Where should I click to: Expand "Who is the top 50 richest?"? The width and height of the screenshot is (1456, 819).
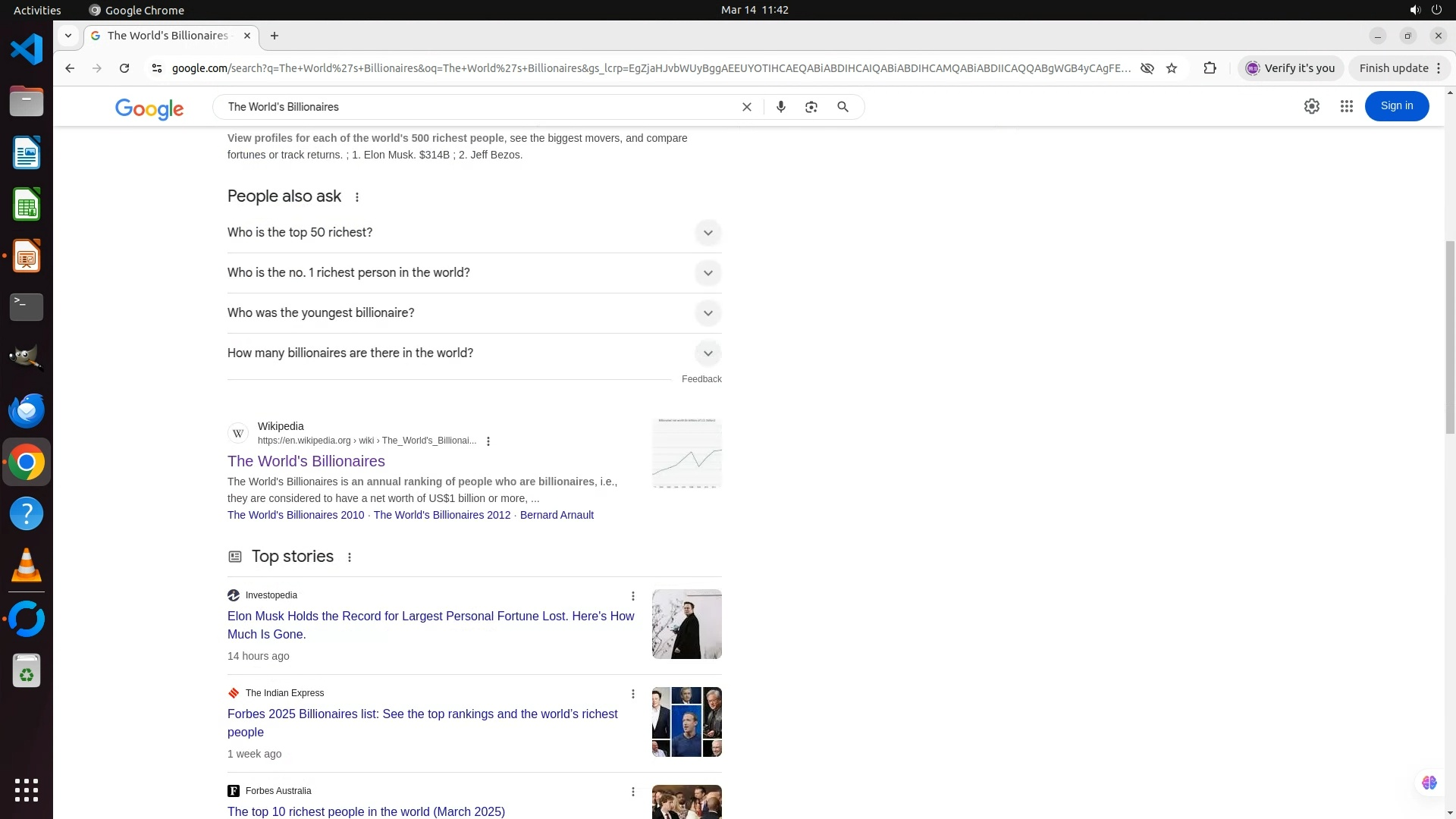coord(708,233)
